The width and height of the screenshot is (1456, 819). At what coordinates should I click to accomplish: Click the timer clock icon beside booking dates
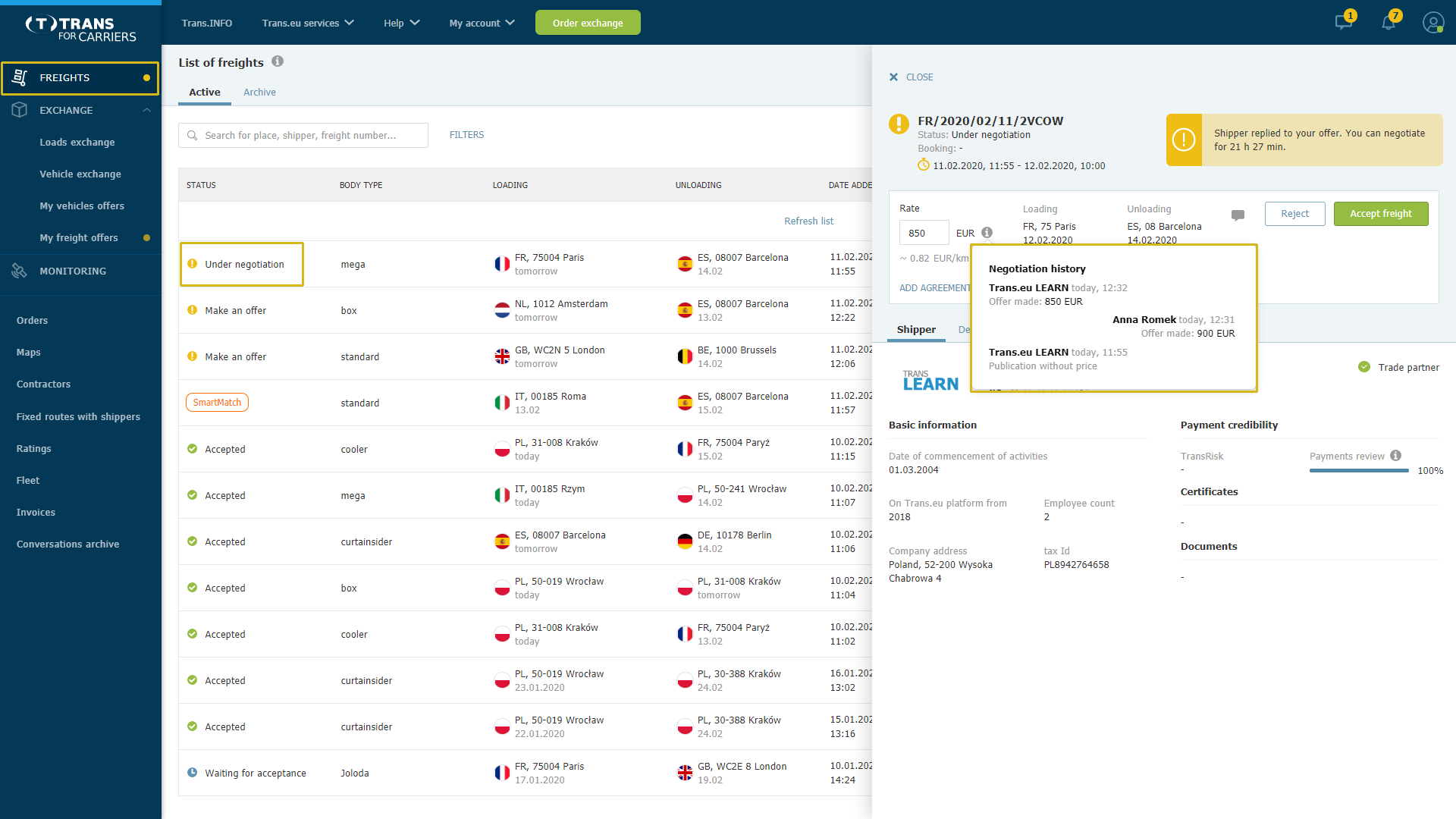coord(923,165)
